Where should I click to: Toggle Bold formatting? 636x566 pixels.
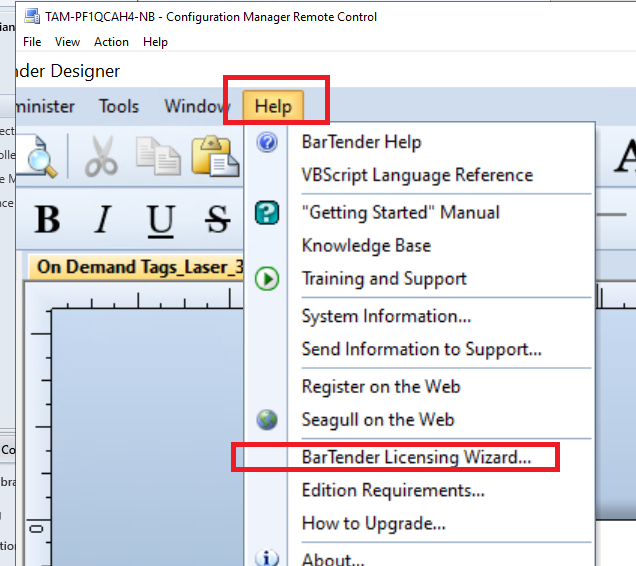pos(47,219)
